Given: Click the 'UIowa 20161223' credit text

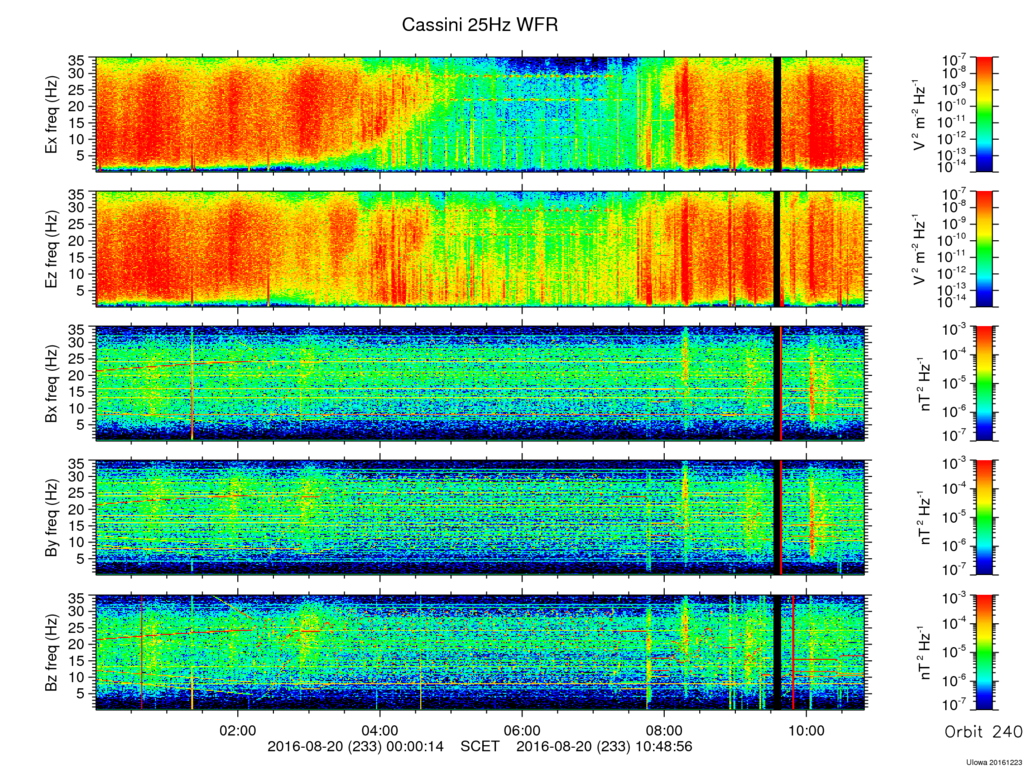Looking at the screenshot, I should click(x=994, y=762).
